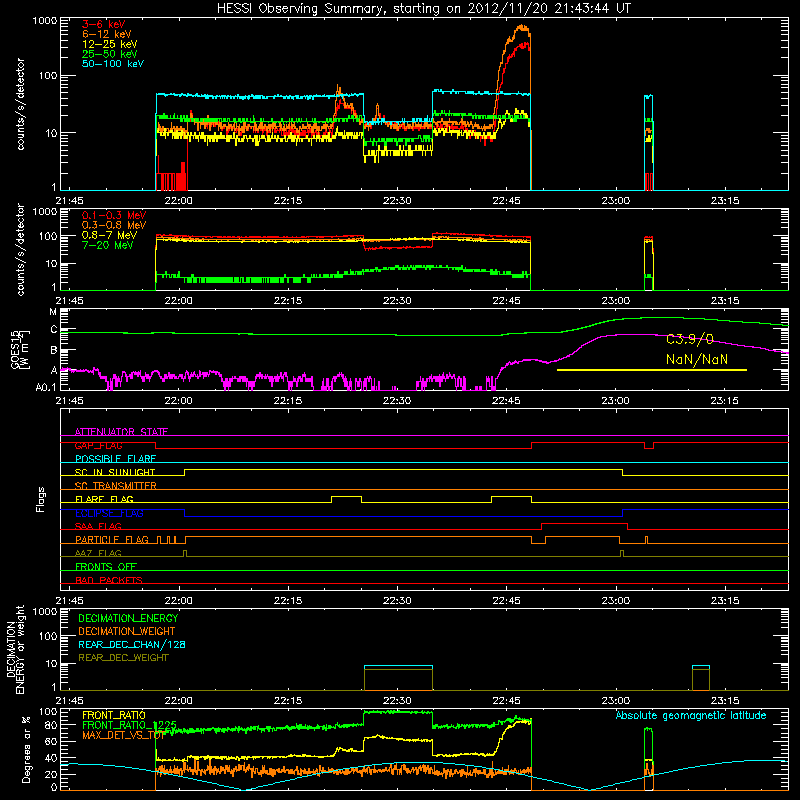Click the yellow flare duration bar
Viewport: 800px width, 800px height.
[x=652, y=370]
